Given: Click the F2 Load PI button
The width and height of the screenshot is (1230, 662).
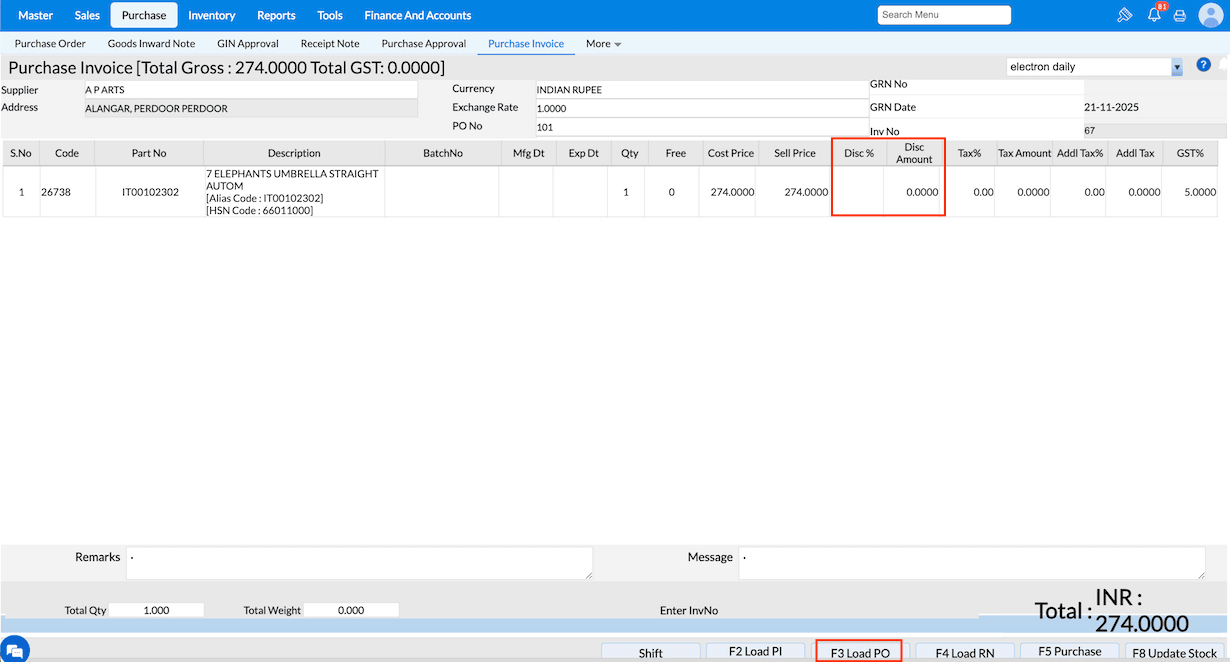Looking at the screenshot, I should click(x=756, y=652).
